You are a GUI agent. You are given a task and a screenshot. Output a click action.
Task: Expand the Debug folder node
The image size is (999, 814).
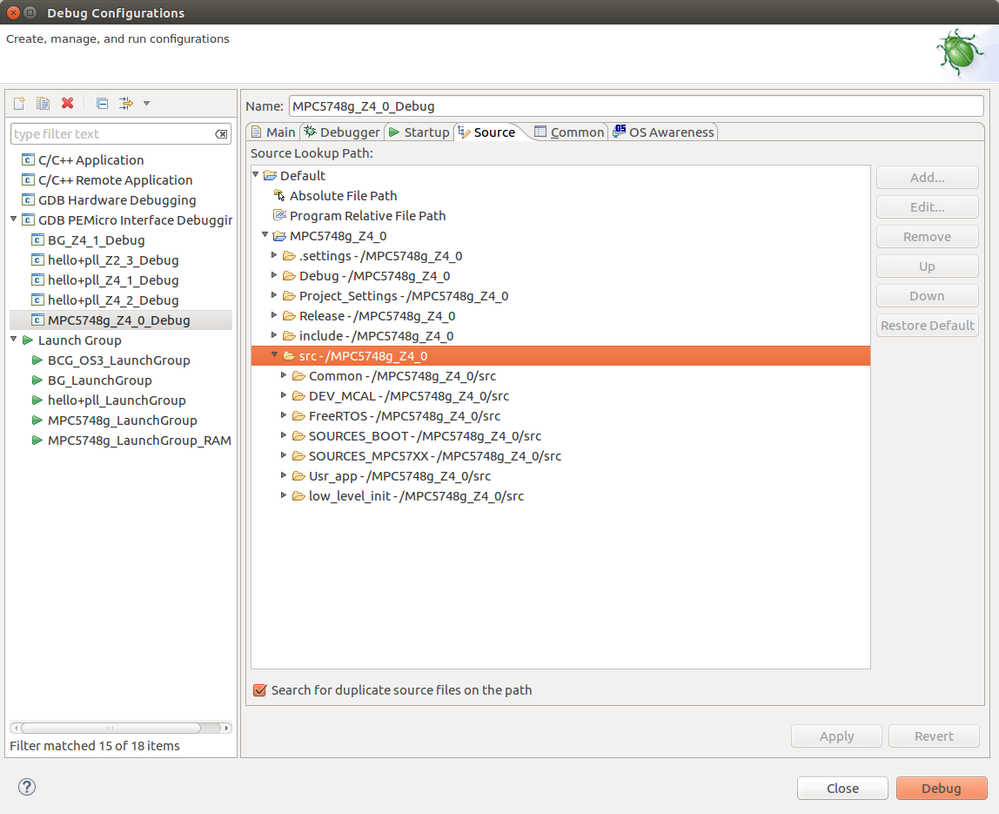[274, 275]
